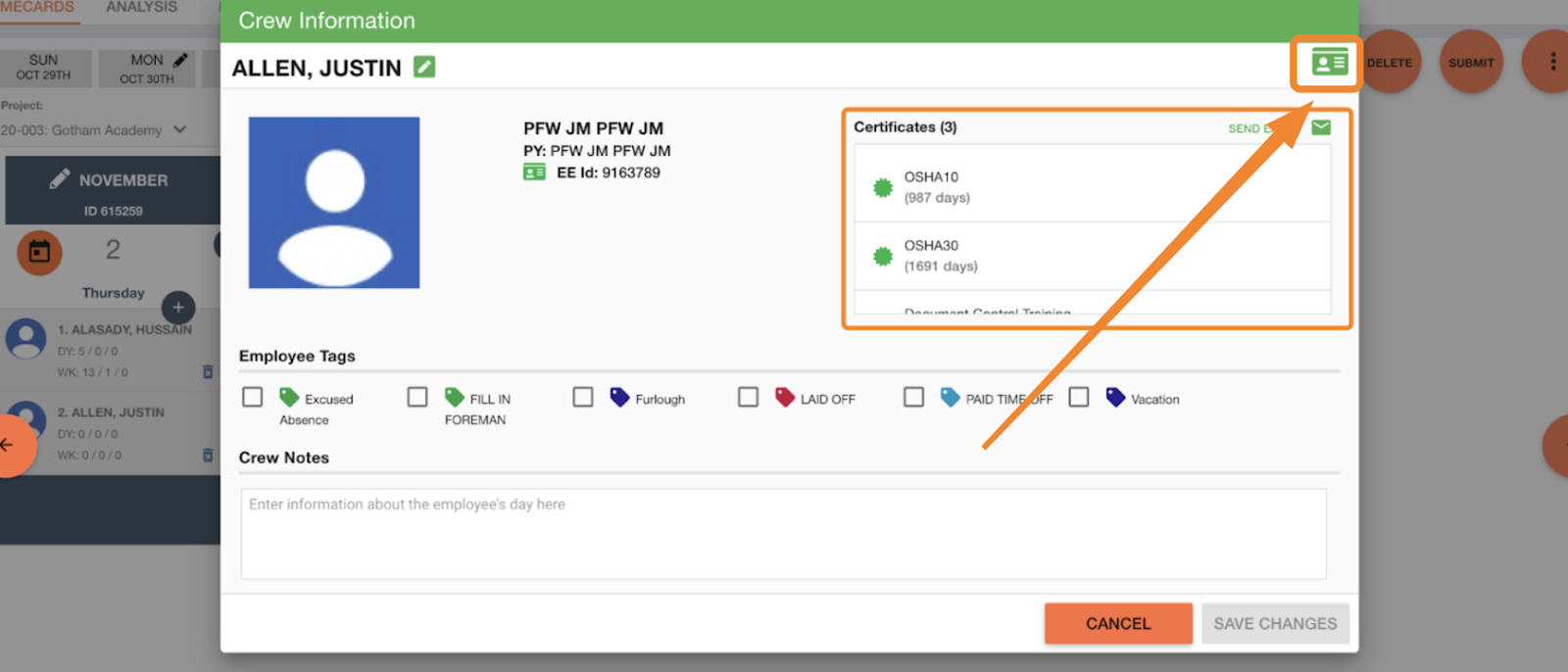Select the Mon Oct 30th day tab
The image size is (1568, 672).
coord(147,68)
